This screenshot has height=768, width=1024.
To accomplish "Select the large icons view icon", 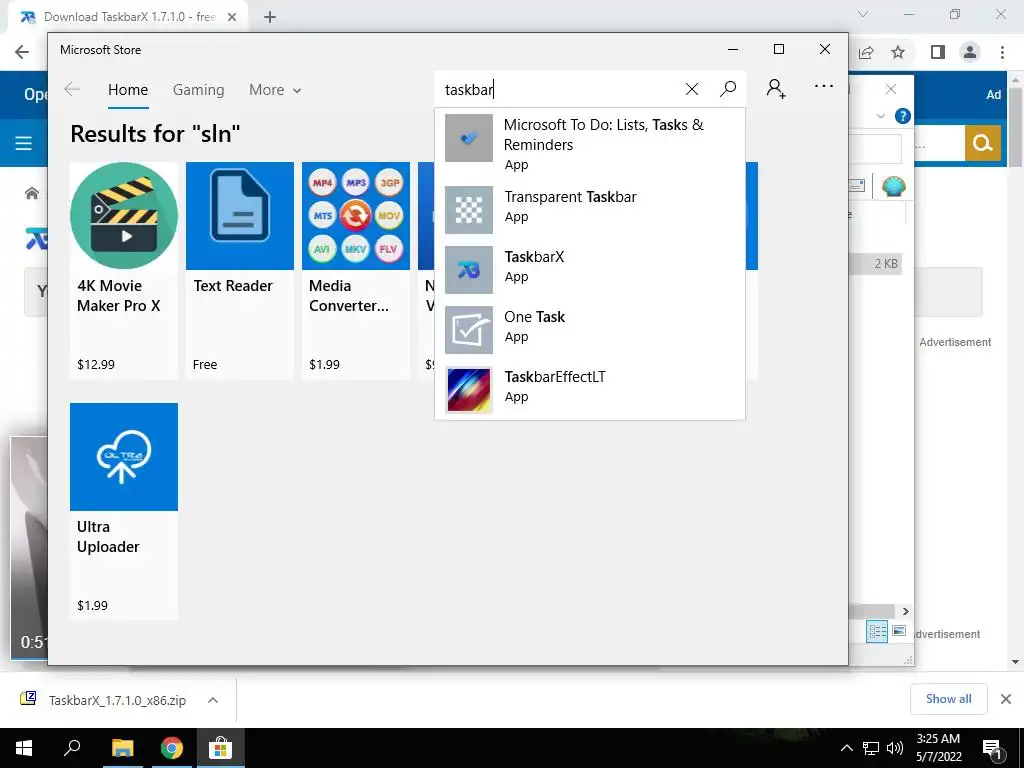I will click(x=899, y=631).
